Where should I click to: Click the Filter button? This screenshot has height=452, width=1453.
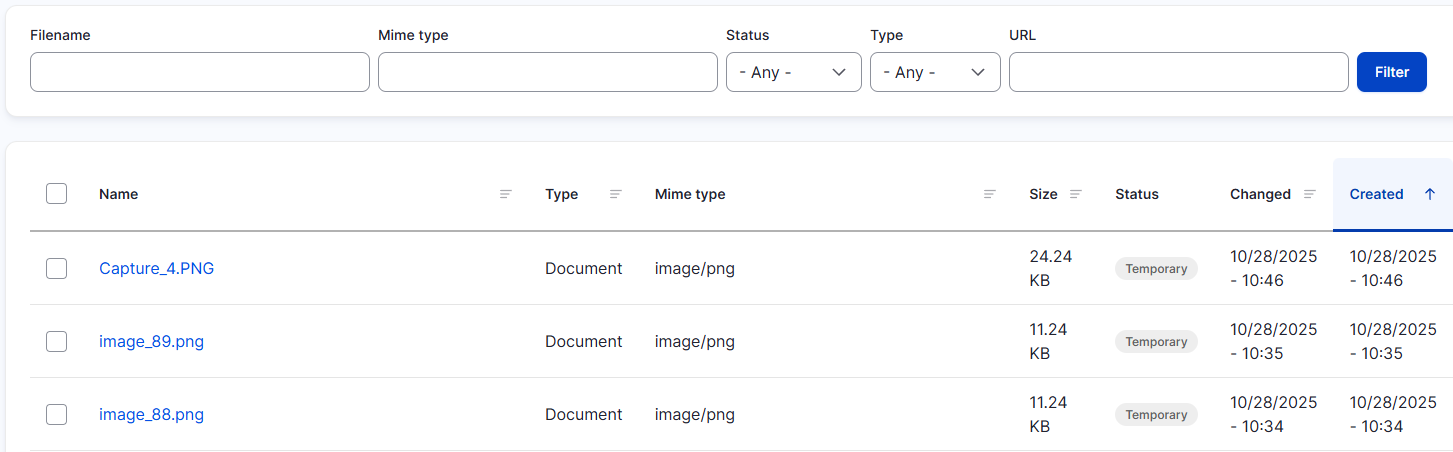(x=1392, y=72)
